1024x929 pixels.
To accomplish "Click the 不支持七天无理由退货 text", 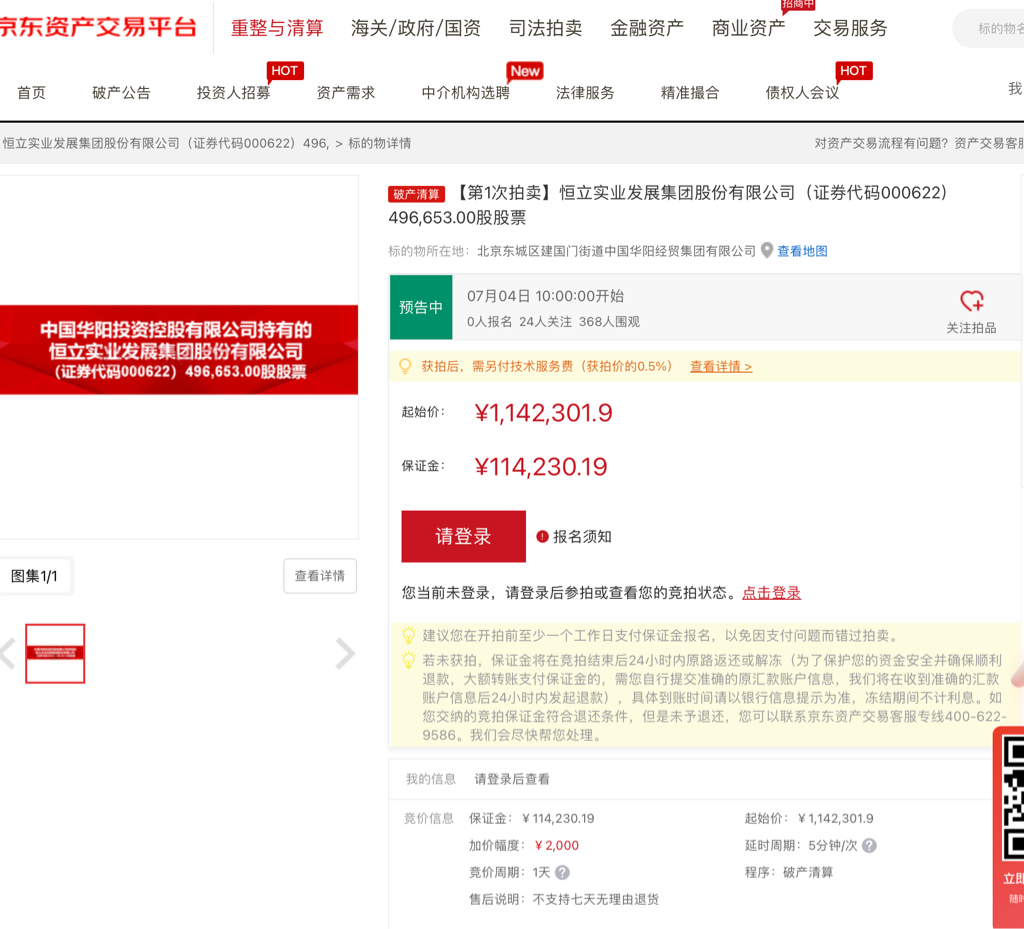I will 596,900.
